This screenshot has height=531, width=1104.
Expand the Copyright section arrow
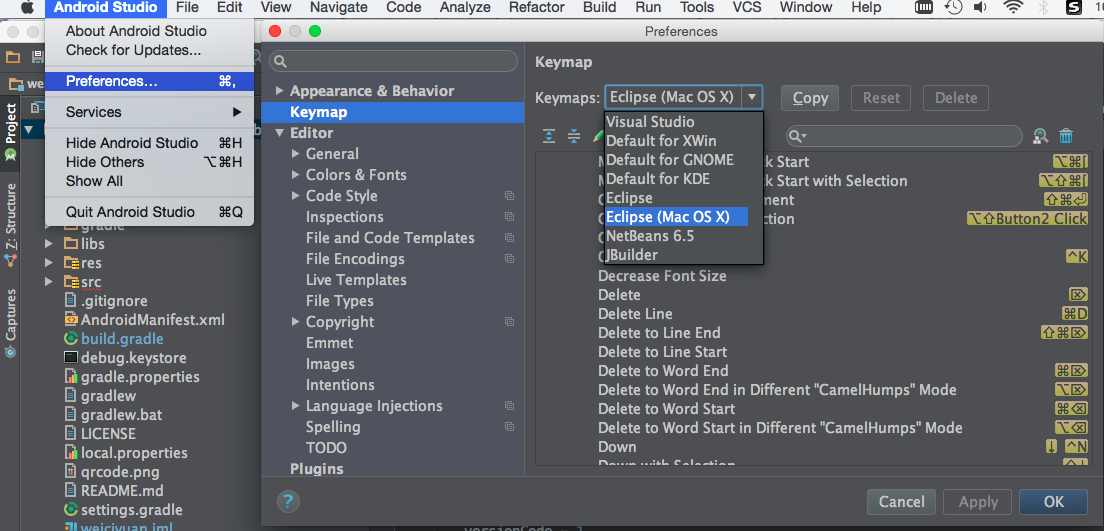(x=296, y=322)
